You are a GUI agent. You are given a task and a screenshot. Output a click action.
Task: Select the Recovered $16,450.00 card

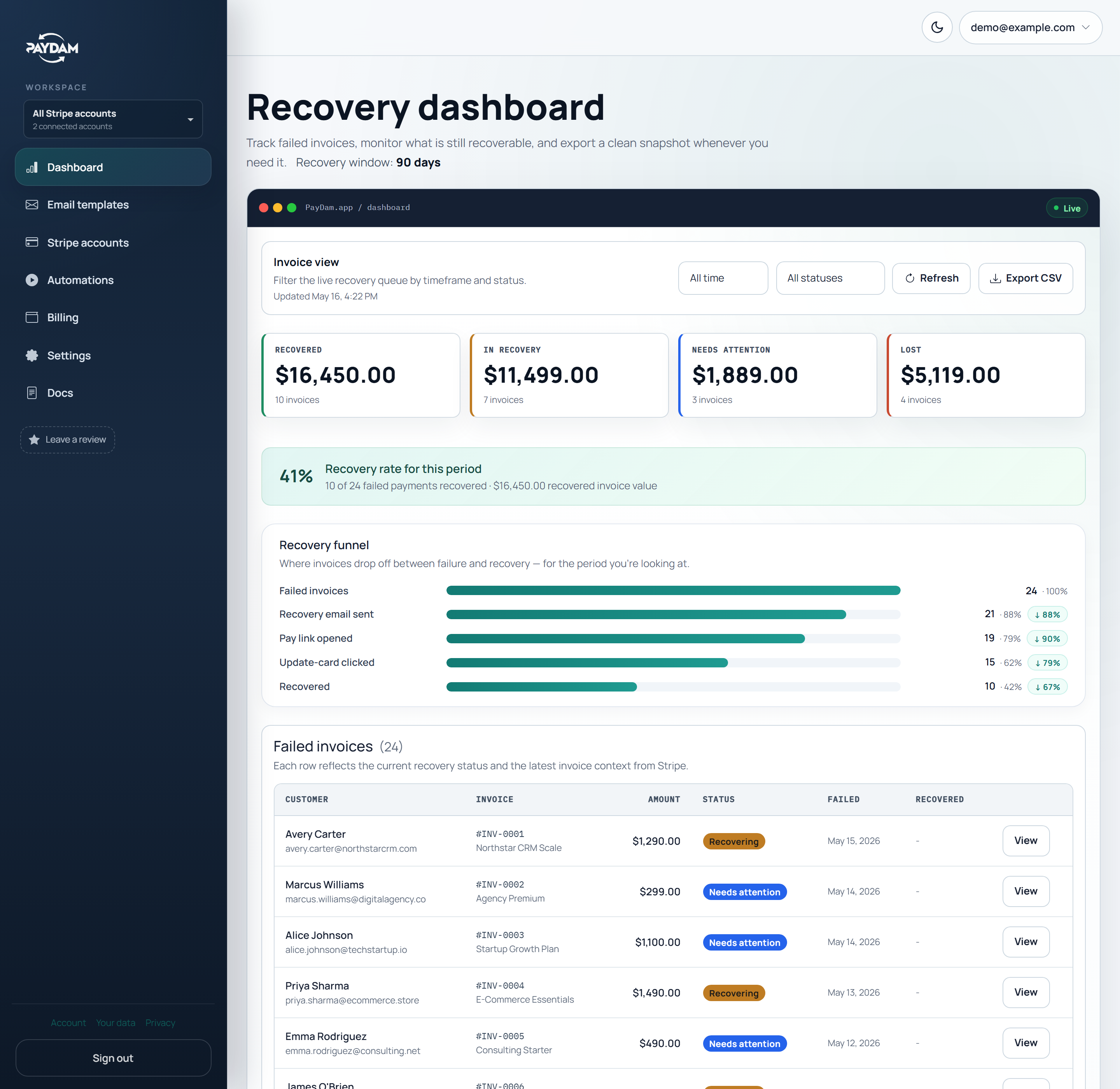[x=361, y=375]
